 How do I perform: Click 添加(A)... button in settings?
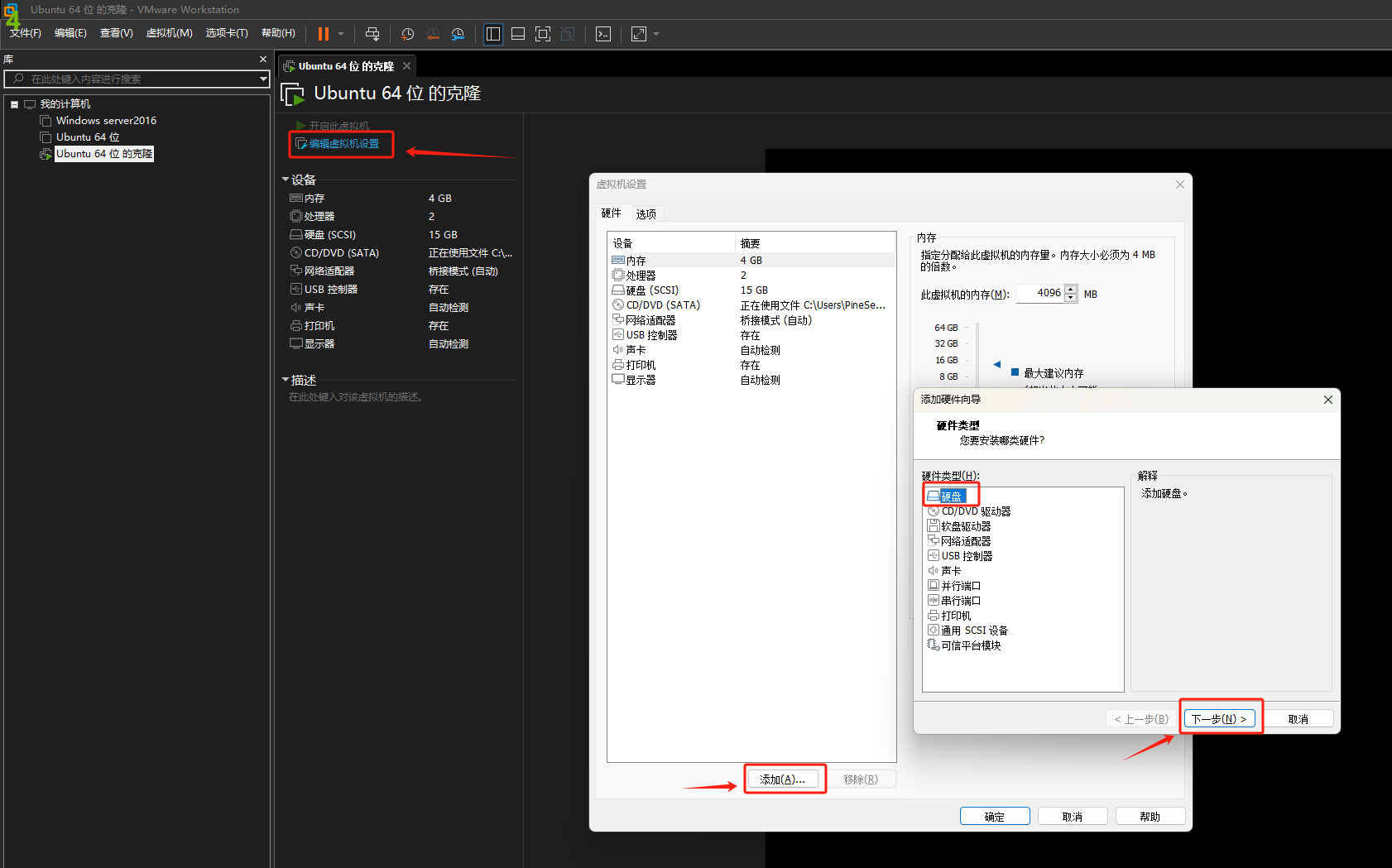(783, 779)
